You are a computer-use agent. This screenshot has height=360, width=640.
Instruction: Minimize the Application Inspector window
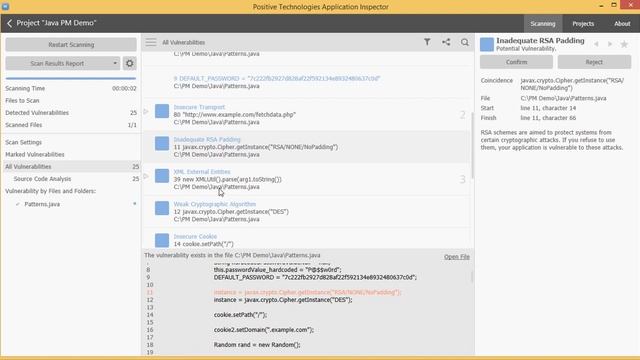[x=601, y=6]
